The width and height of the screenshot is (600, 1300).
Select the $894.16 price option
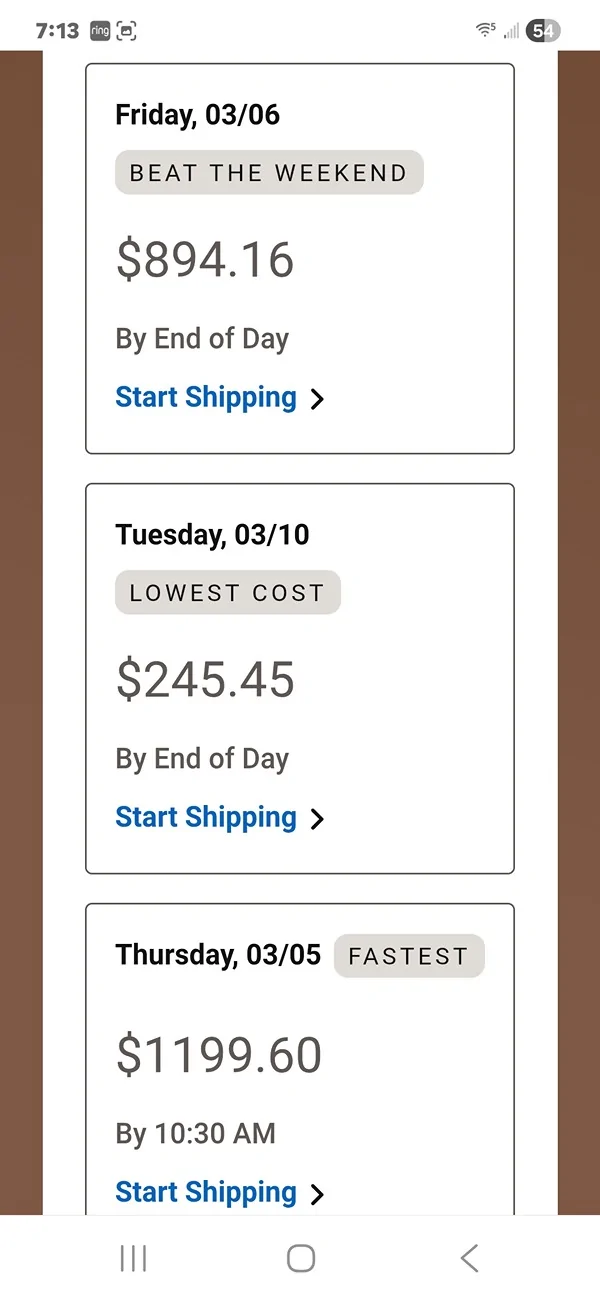click(205, 260)
